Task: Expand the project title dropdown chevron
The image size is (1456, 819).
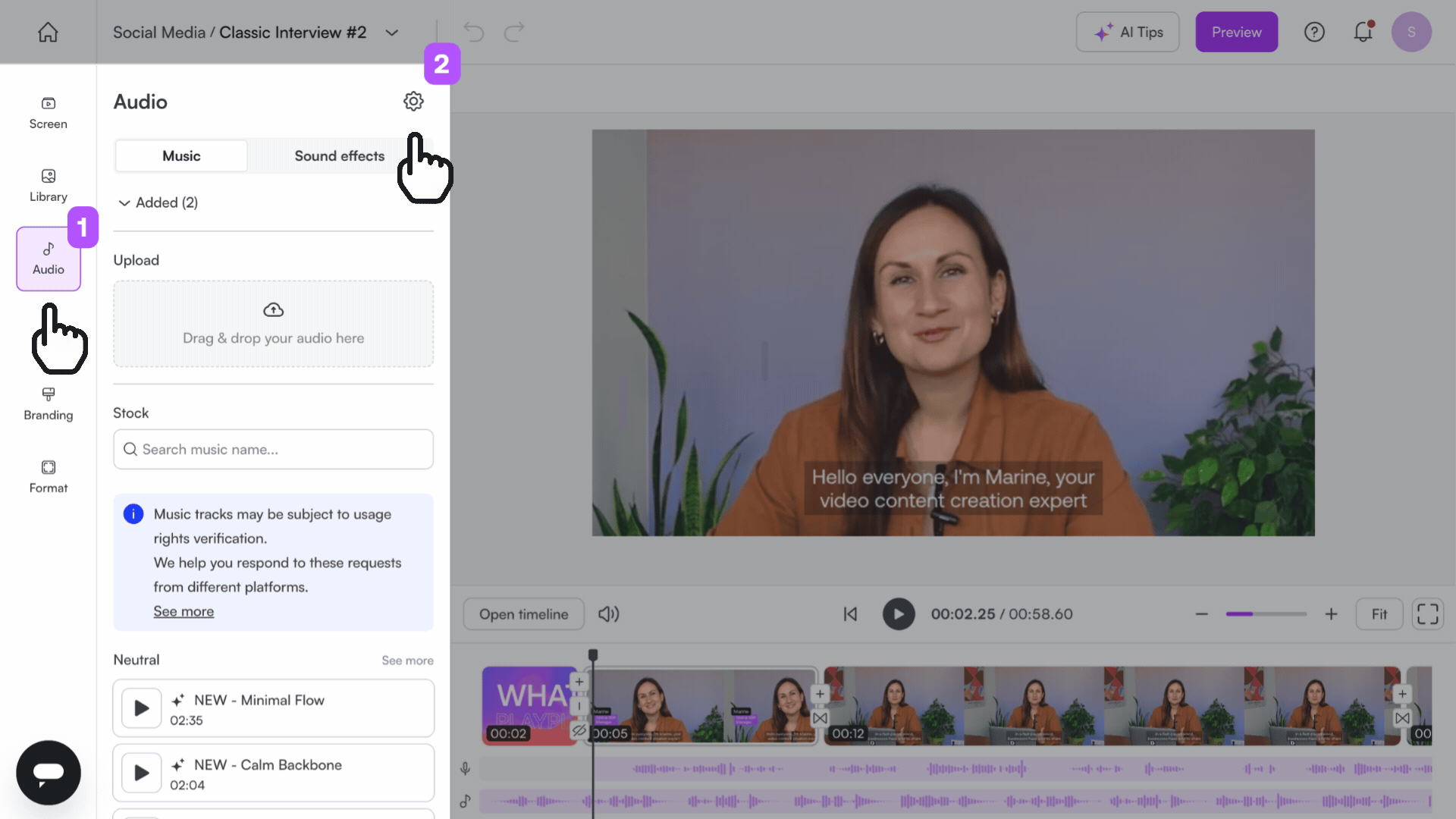Action: 391,33
